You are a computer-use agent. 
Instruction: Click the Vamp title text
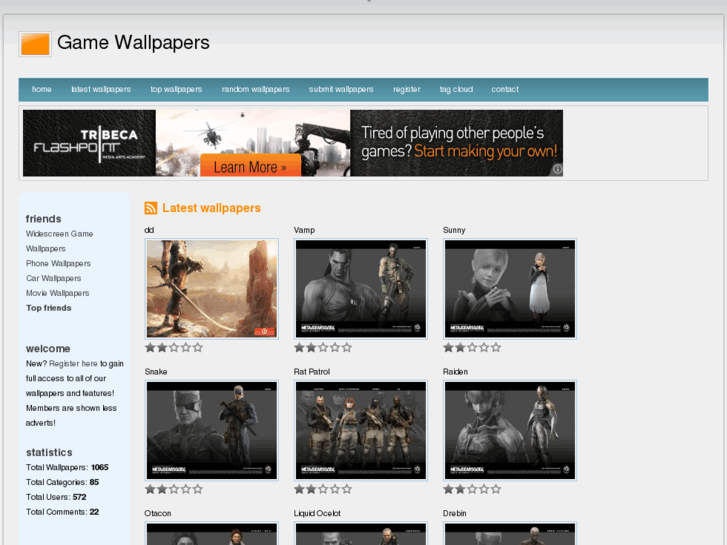coord(304,230)
